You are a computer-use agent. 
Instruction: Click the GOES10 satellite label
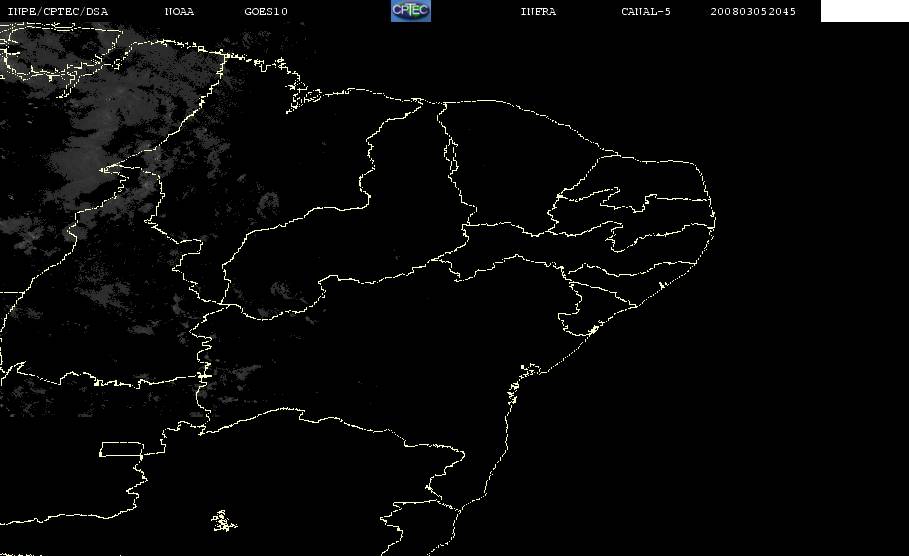(266, 12)
